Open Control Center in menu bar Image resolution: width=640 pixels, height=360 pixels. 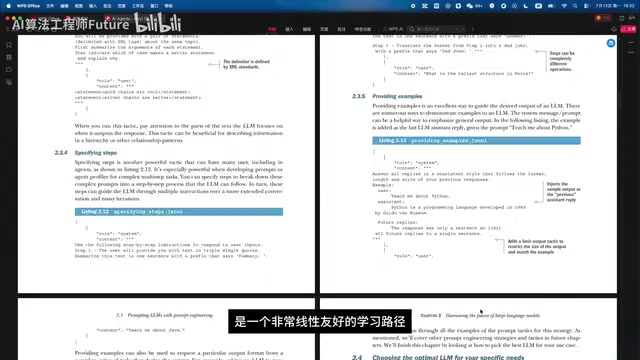pos(587,6)
